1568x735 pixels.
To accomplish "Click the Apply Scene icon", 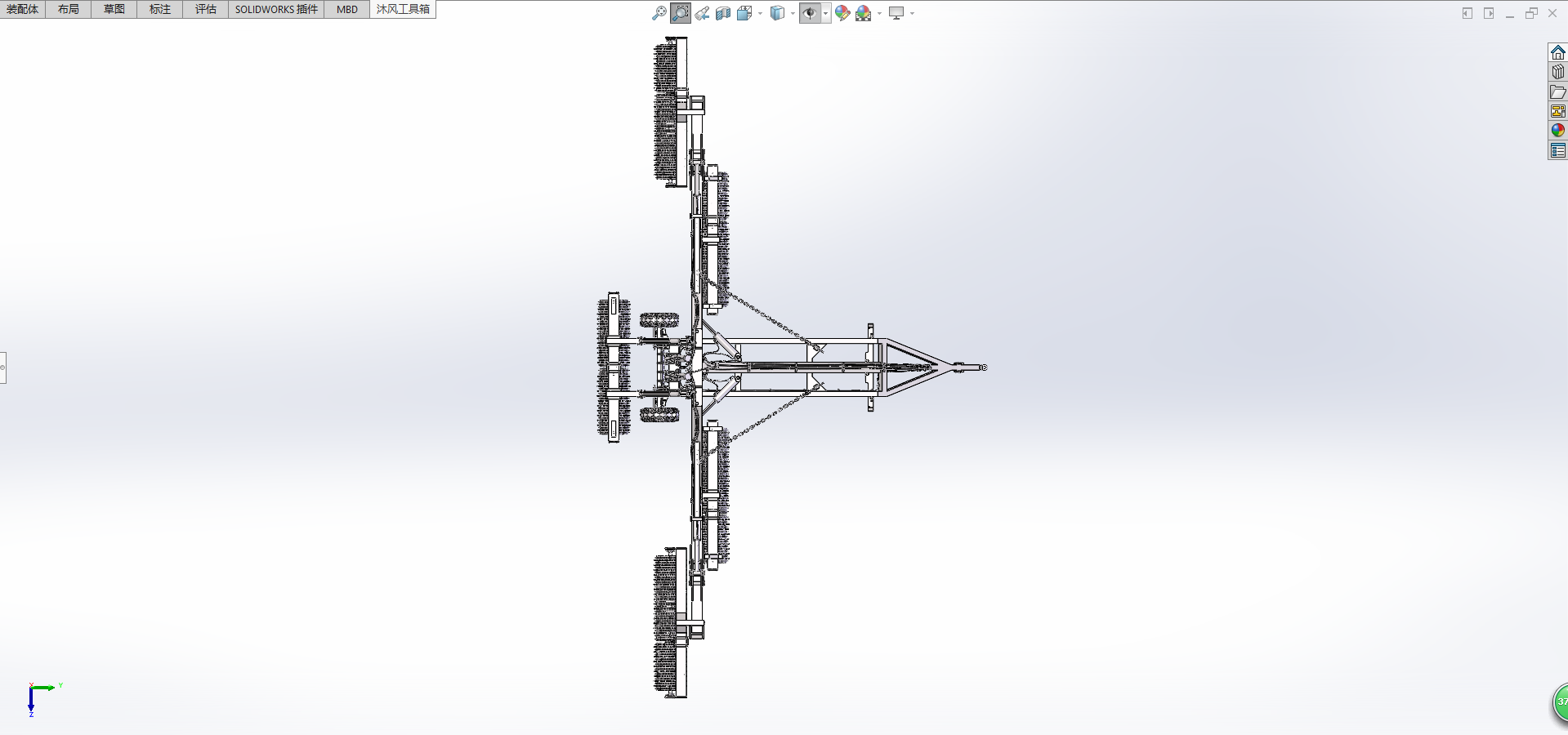I will pos(864,13).
